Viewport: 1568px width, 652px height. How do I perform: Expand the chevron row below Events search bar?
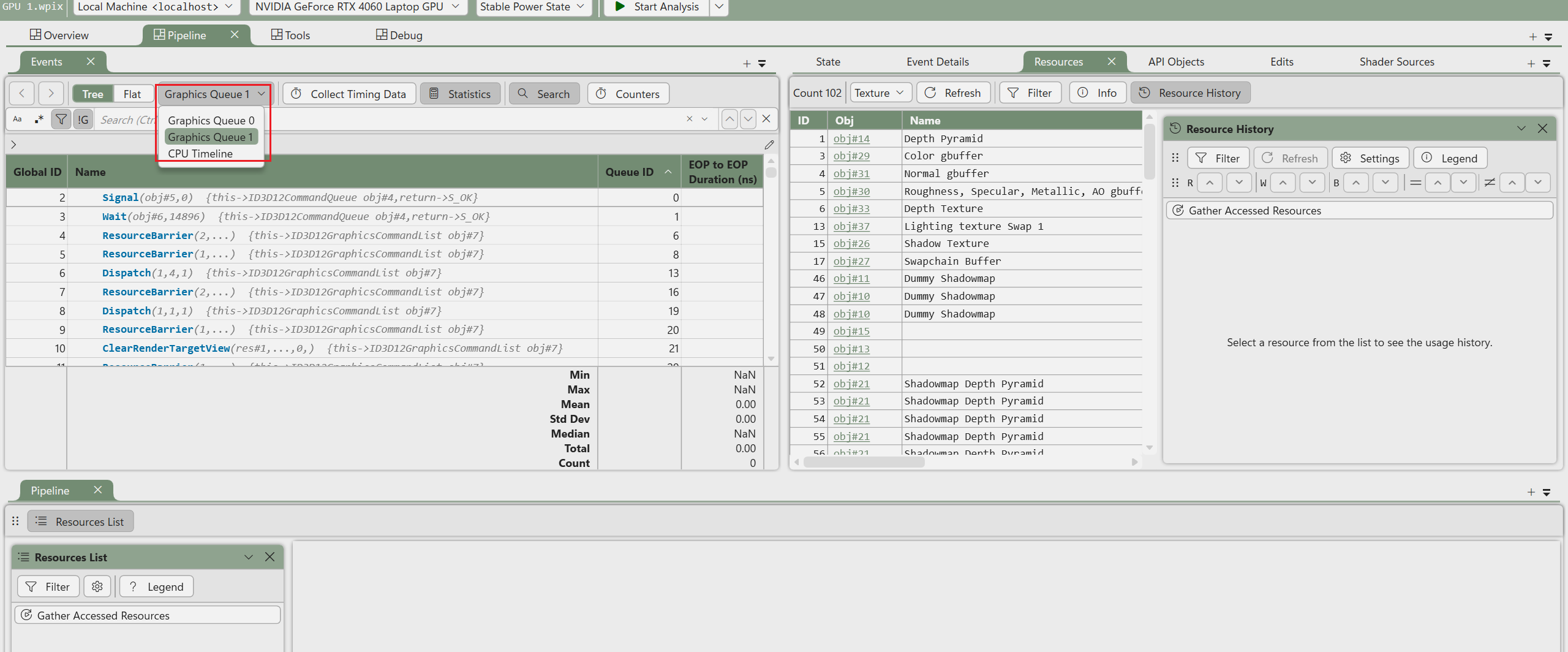(13, 145)
